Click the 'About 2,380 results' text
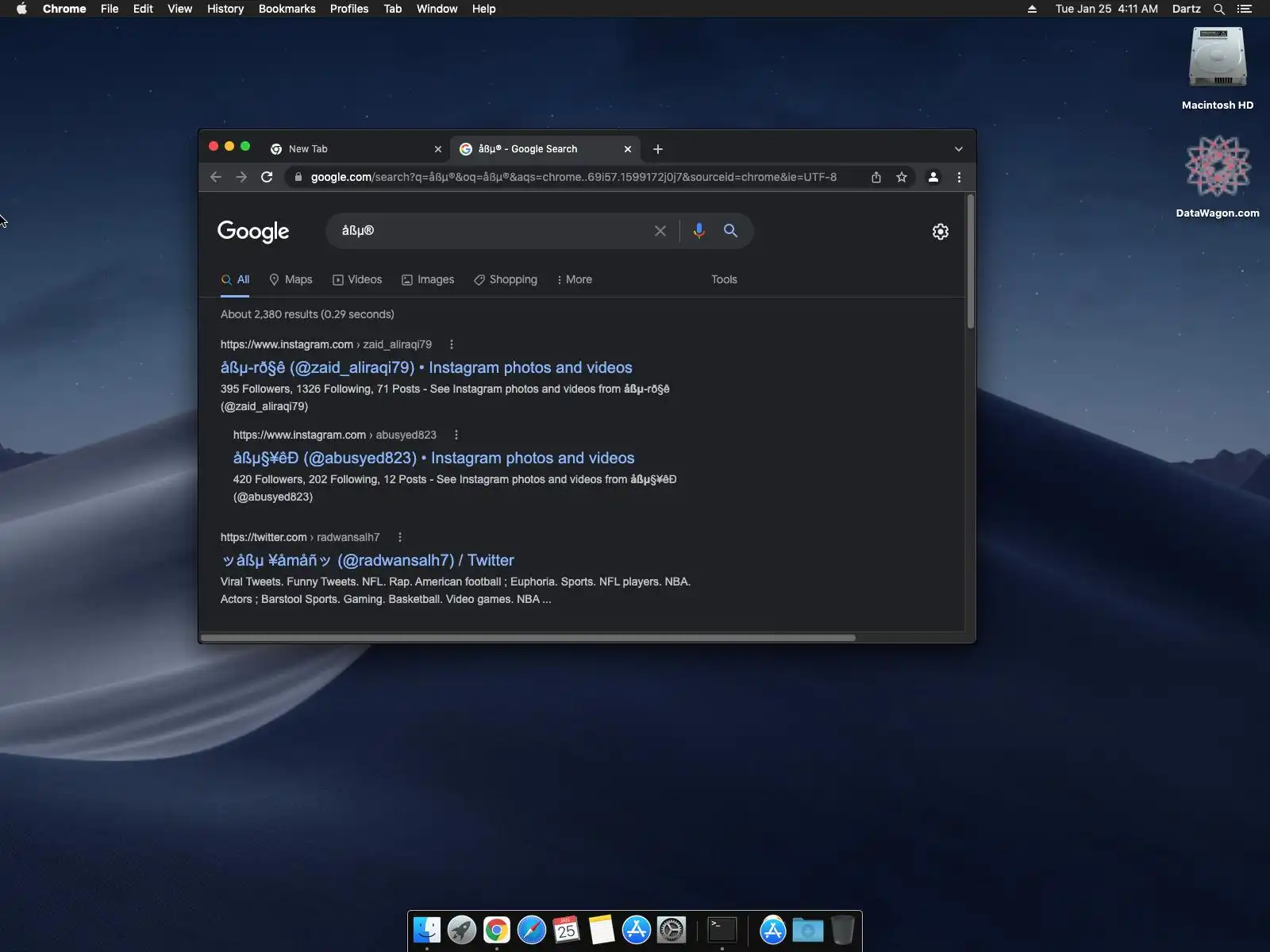This screenshot has width=1270, height=952. [x=307, y=314]
